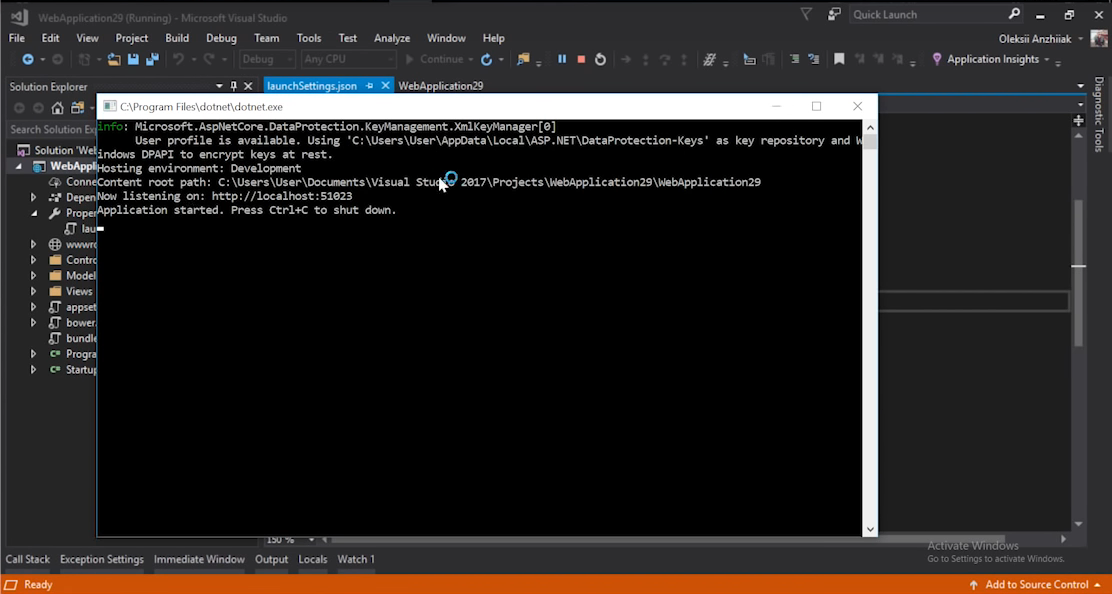The width and height of the screenshot is (1112, 594).
Task: Click the Refresh browser icon next to Continue
Action: [x=486, y=60]
